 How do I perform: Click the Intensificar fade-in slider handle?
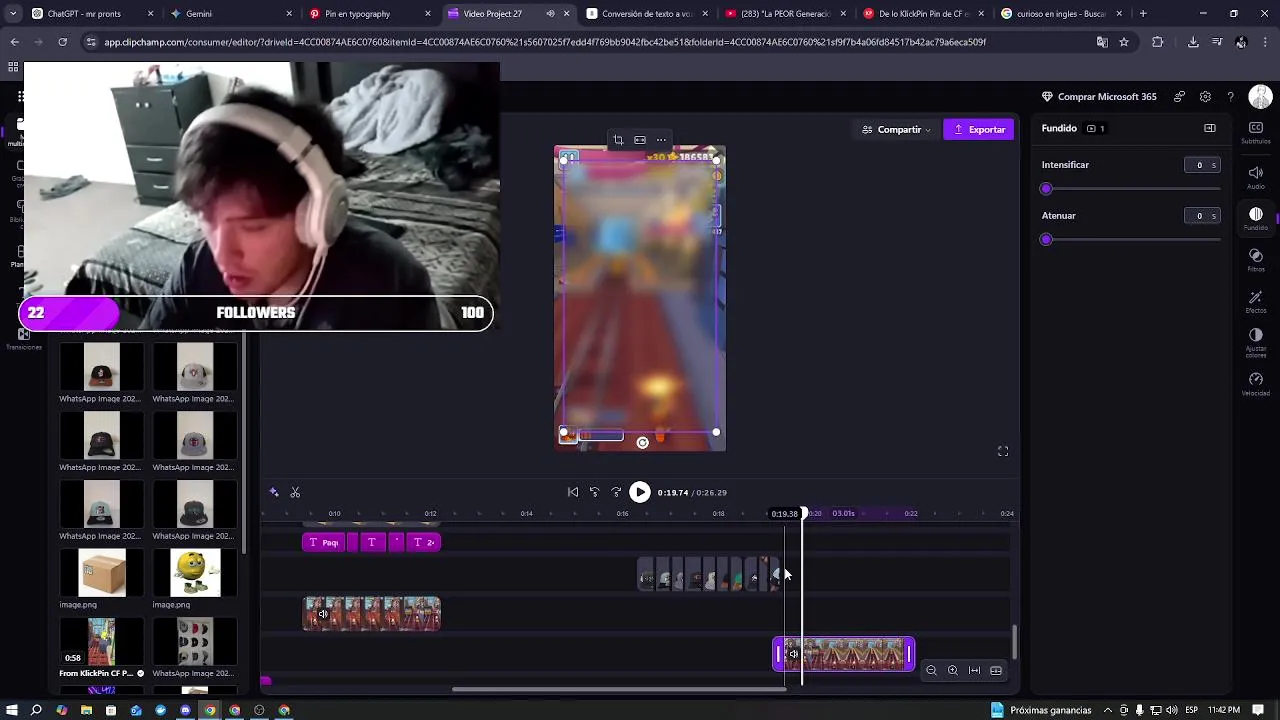[x=1046, y=189]
